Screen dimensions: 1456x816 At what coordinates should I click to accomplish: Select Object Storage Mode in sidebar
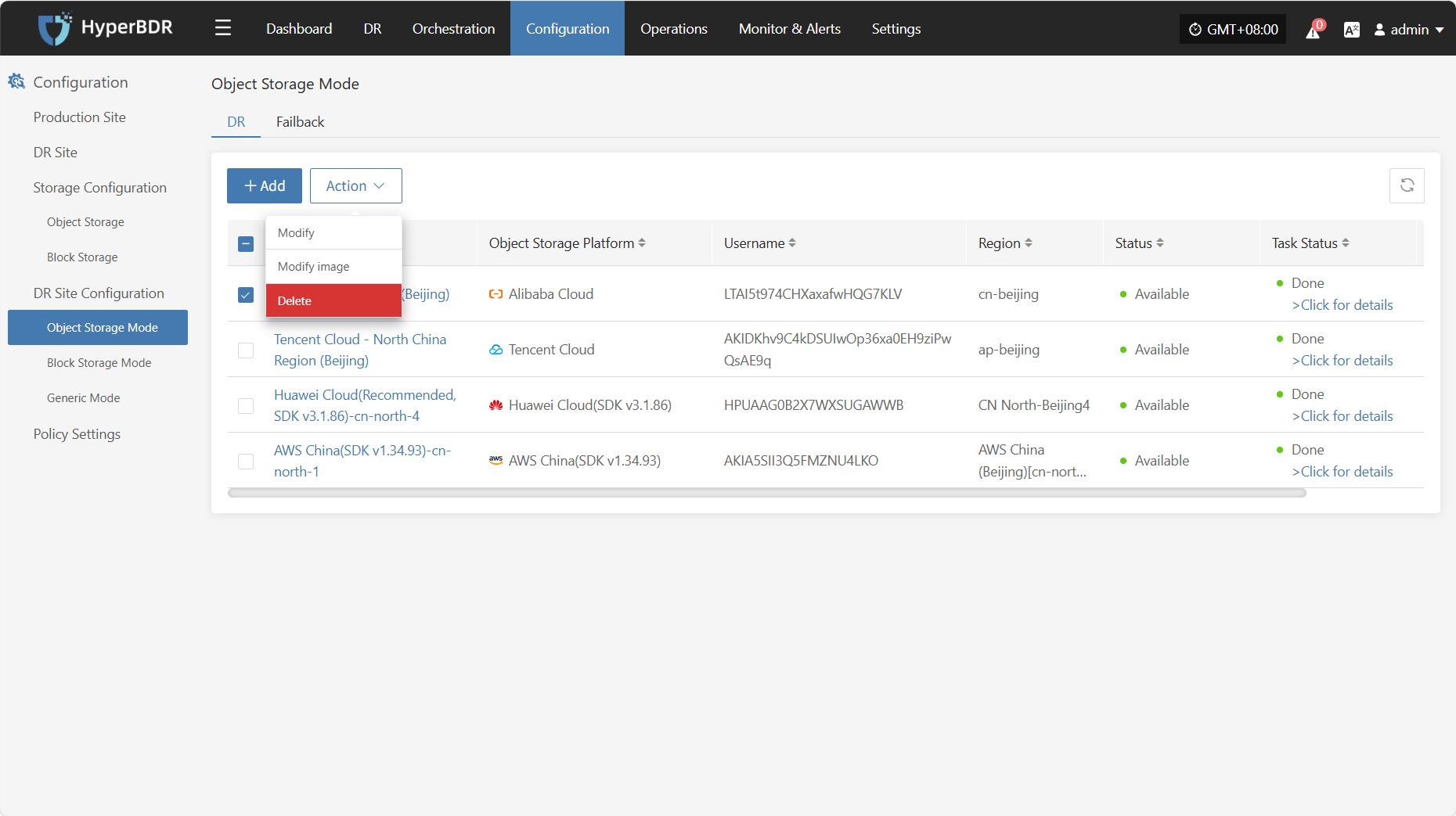tap(98, 327)
